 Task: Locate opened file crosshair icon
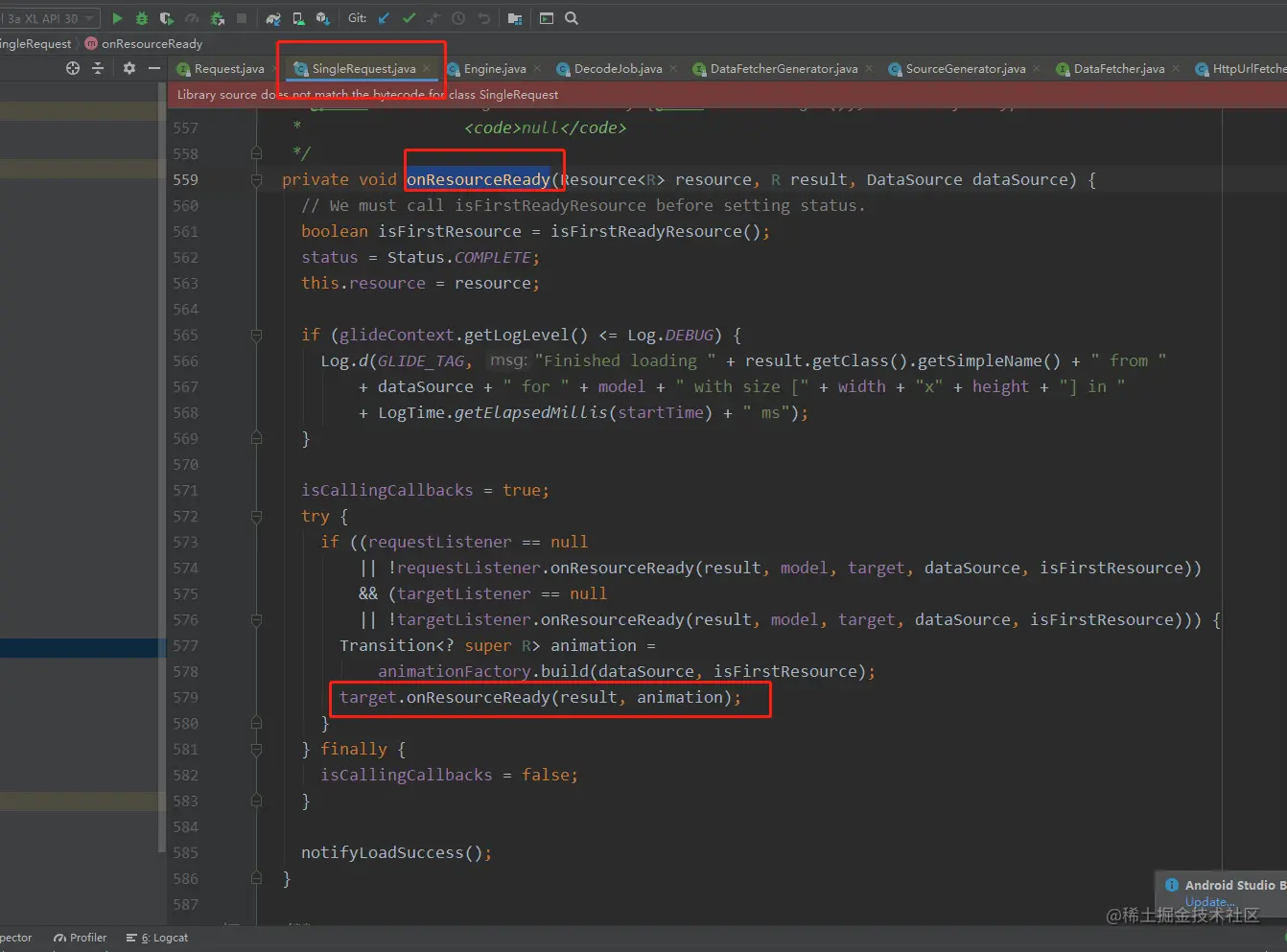[x=73, y=68]
